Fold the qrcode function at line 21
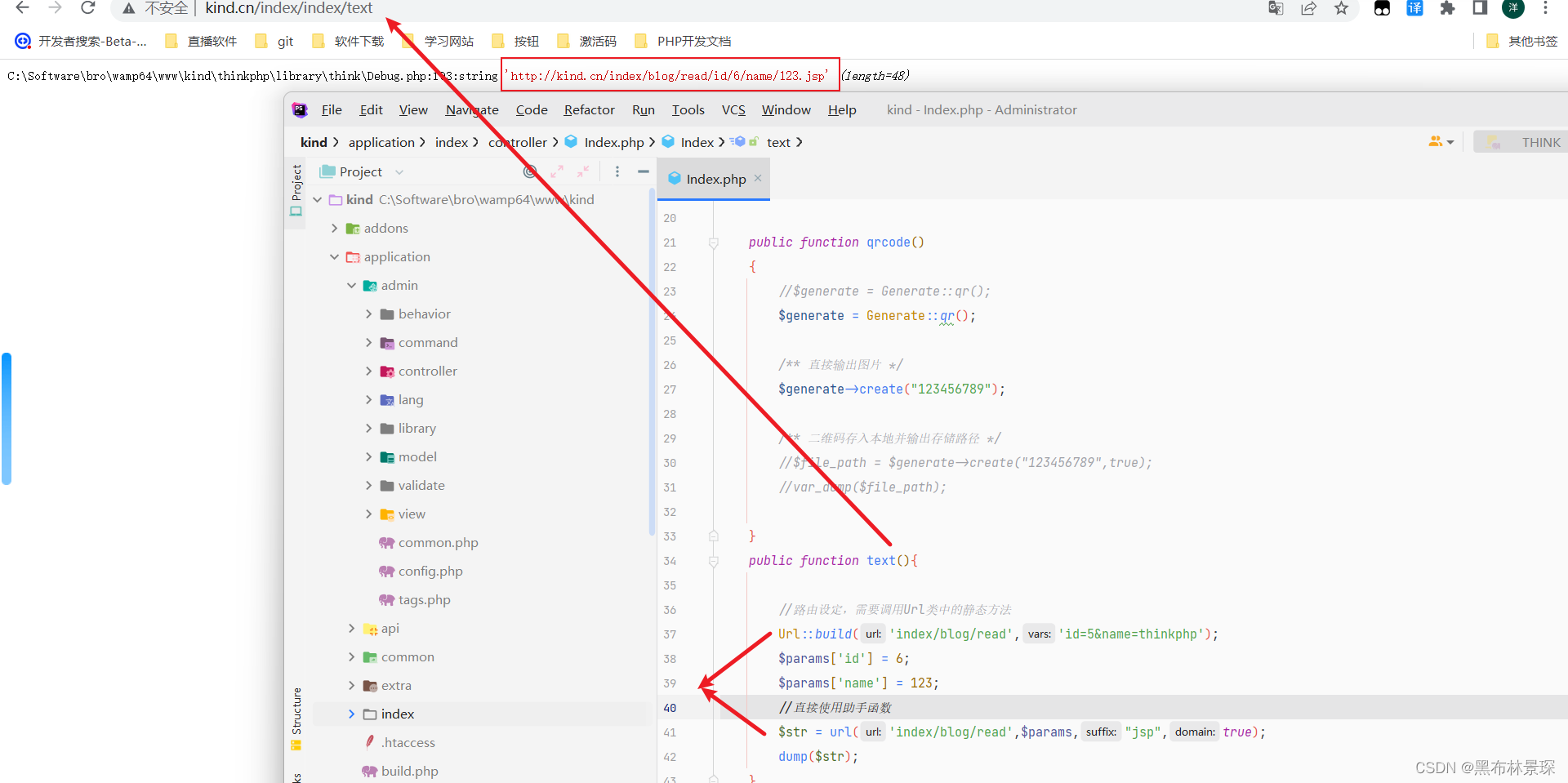 pos(713,242)
